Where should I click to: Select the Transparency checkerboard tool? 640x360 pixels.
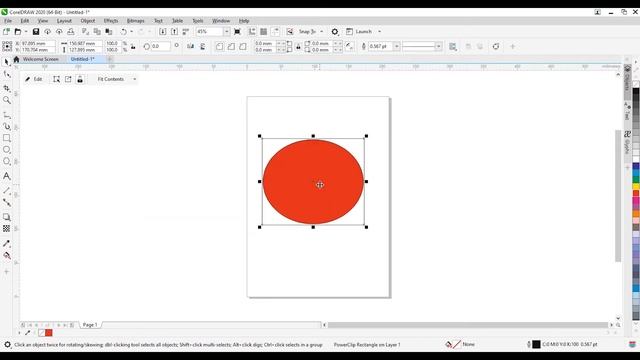[7, 229]
